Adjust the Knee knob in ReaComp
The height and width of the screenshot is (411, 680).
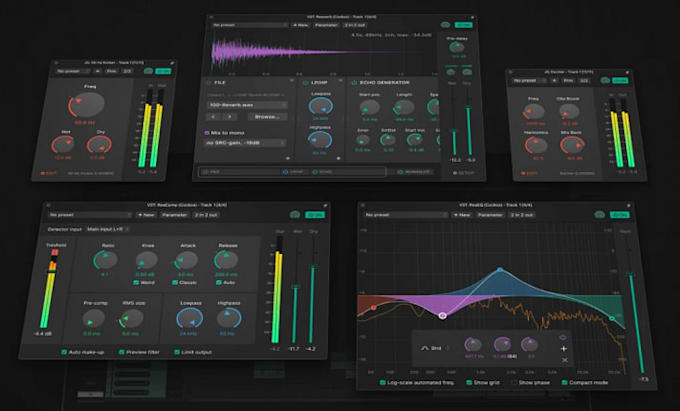click(146, 261)
